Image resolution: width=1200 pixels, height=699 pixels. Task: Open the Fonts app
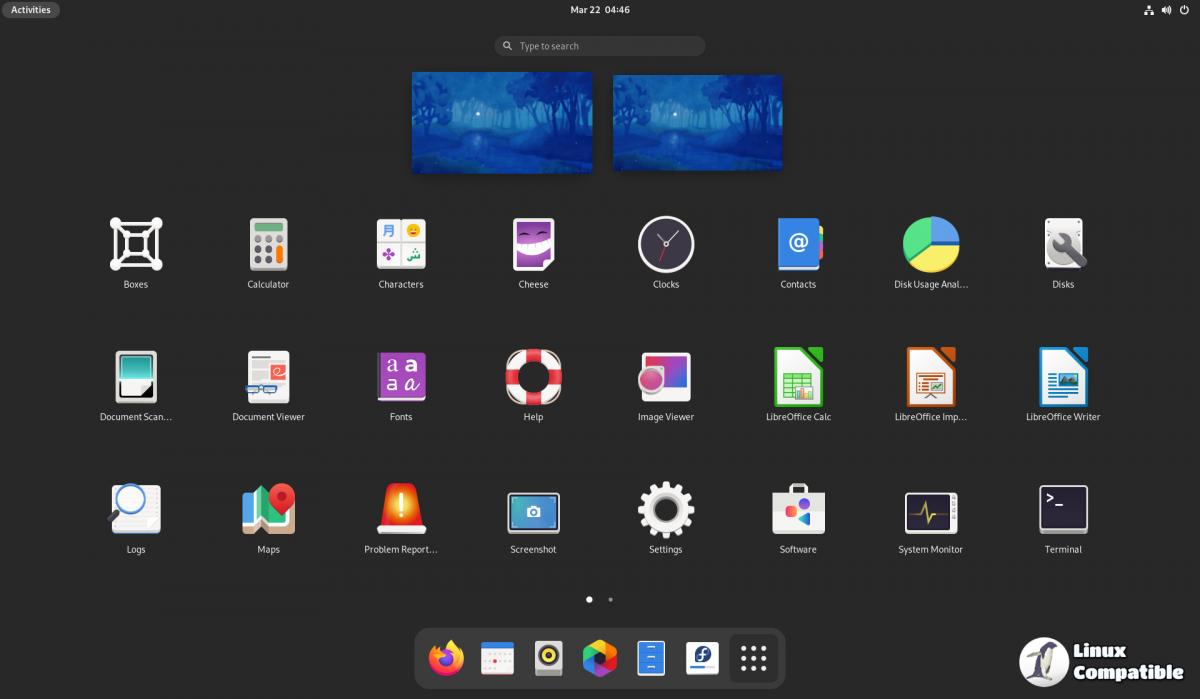tap(401, 377)
